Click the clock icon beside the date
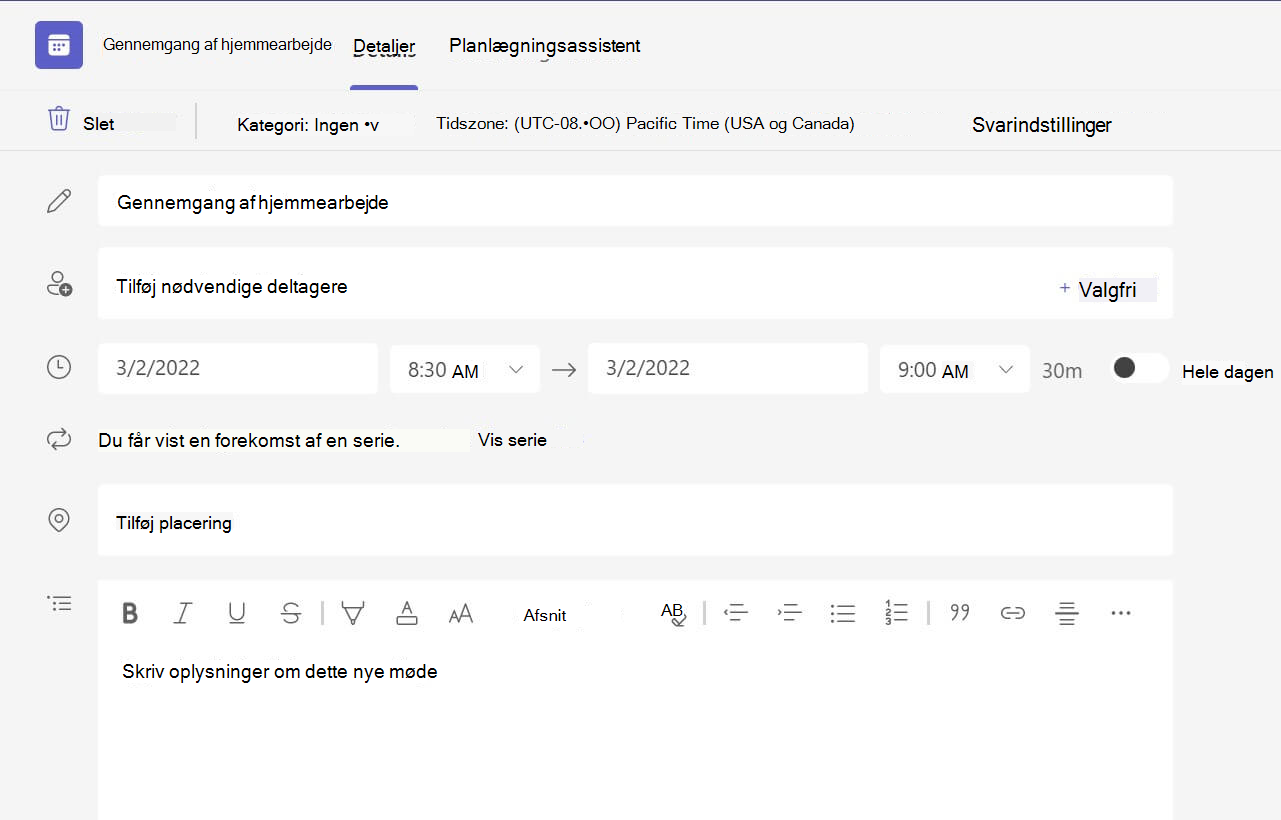Viewport: 1281px width, 820px height. pyautogui.click(x=59, y=367)
